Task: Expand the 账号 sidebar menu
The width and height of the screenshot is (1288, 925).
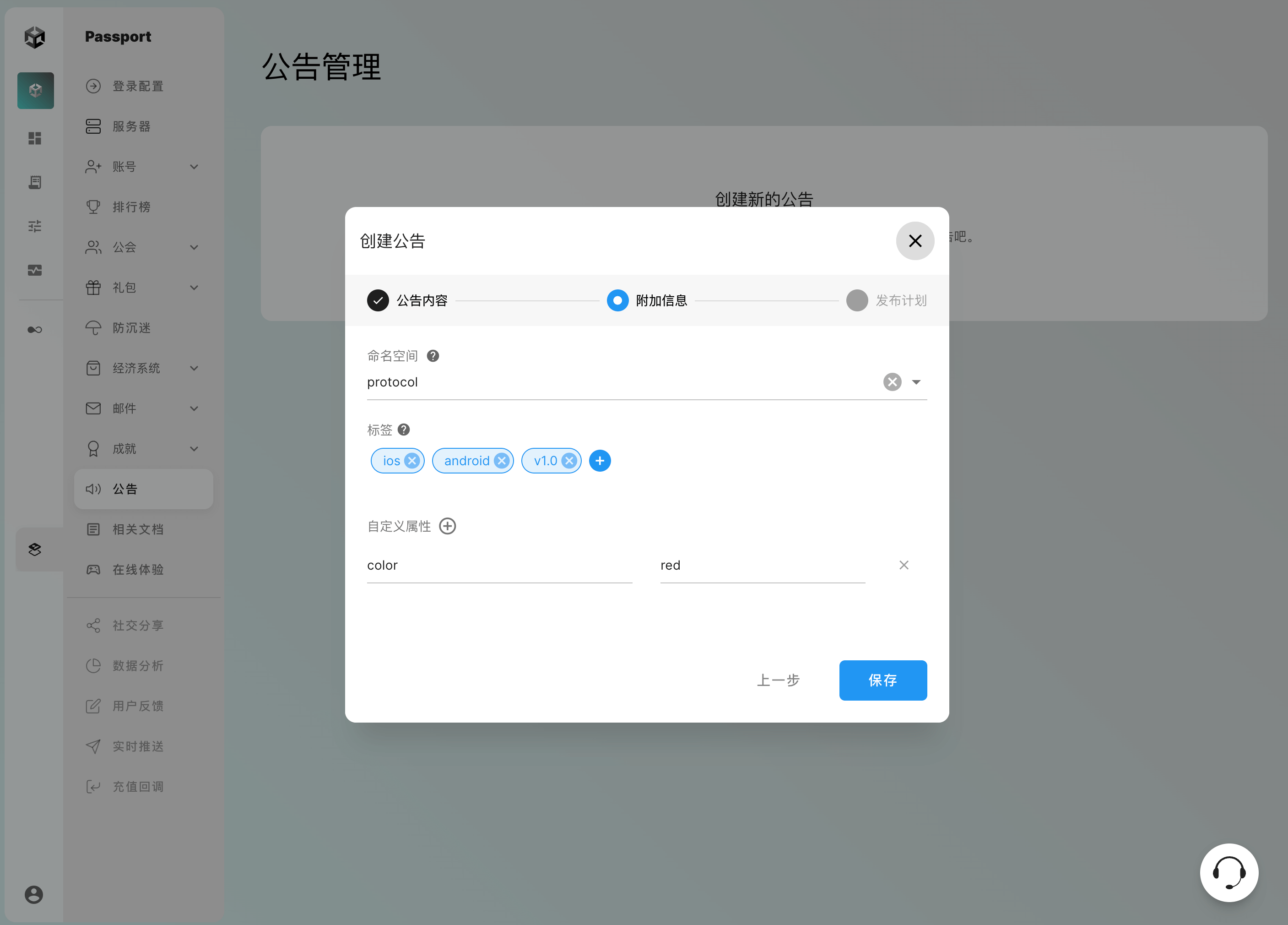Action: 142,167
